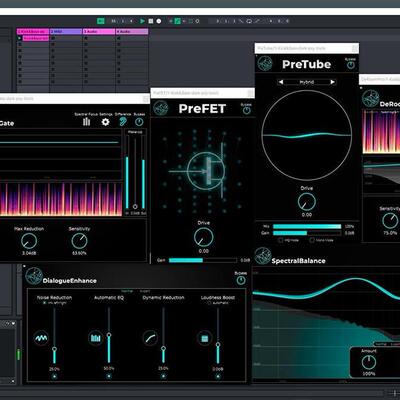Toggle Bypass power button in Gate plugin
The height and width of the screenshot is (400, 400).
(x=139, y=122)
